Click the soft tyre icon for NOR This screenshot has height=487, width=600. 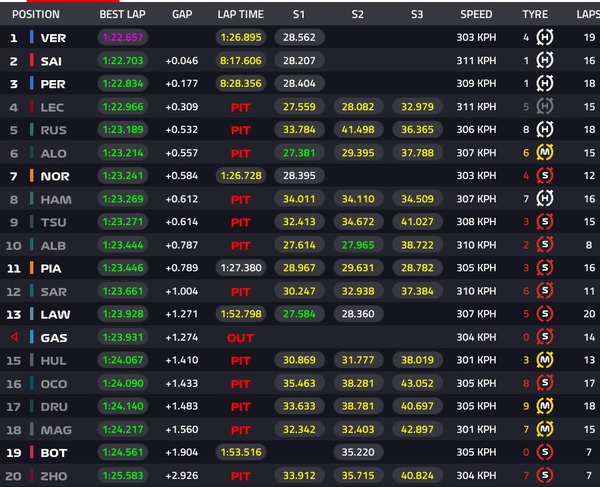click(545, 176)
